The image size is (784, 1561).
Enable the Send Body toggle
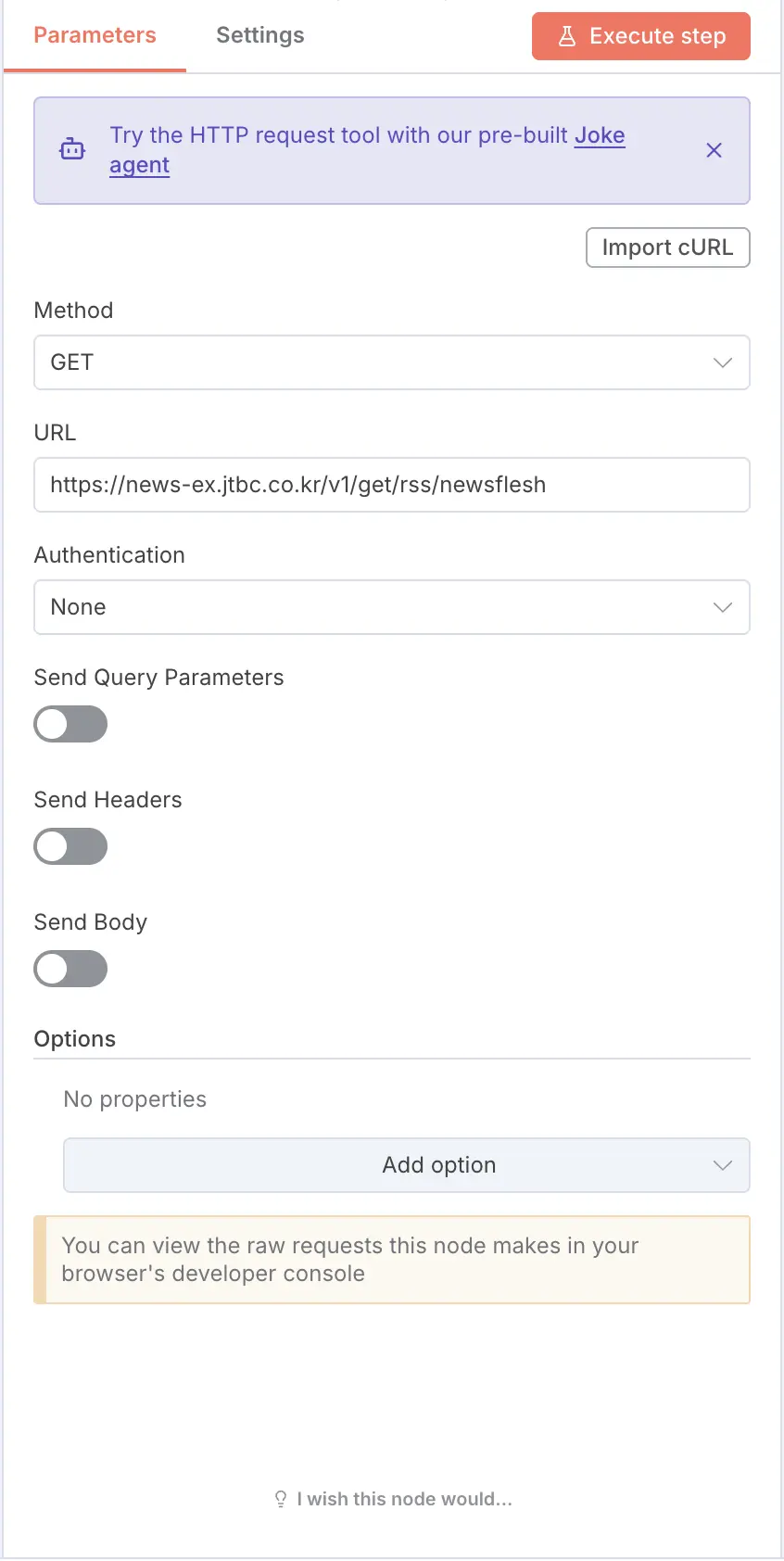70,969
